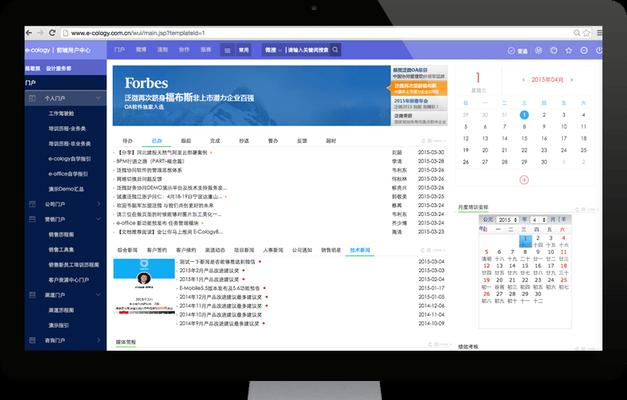627x400 pixels.
Task: Open the 微搜 search type dropdown
Action: click(x=273, y=50)
